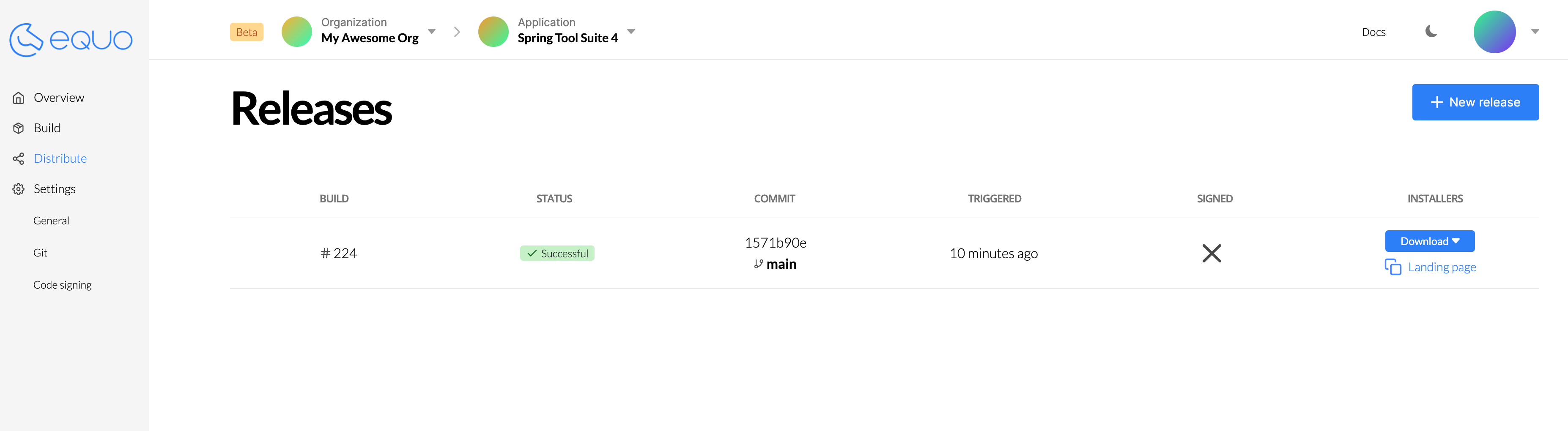The height and width of the screenshot is (431, 1568).
Task: Go to Code signing settings
Action: [62, 285]
